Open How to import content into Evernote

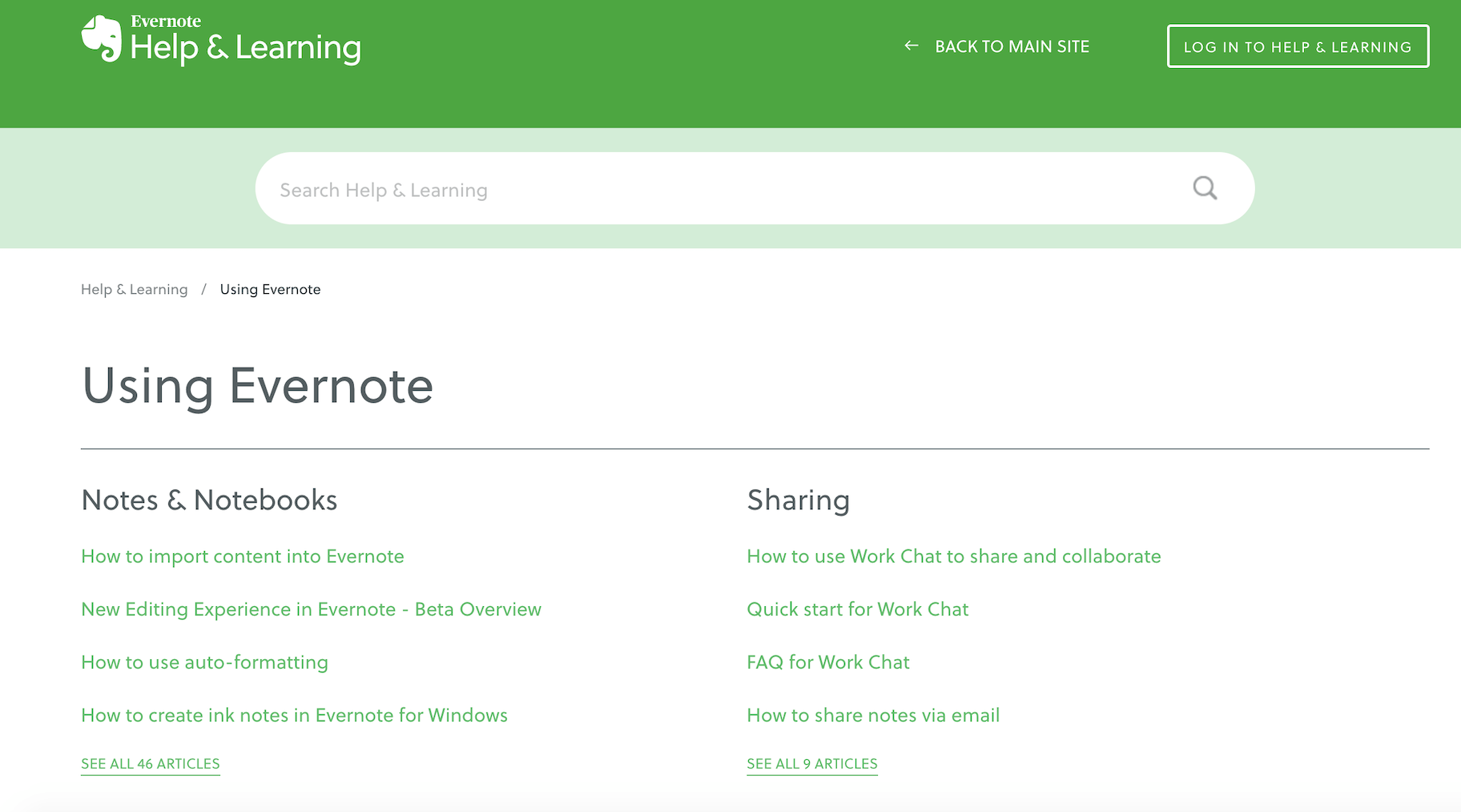(242, 556)
